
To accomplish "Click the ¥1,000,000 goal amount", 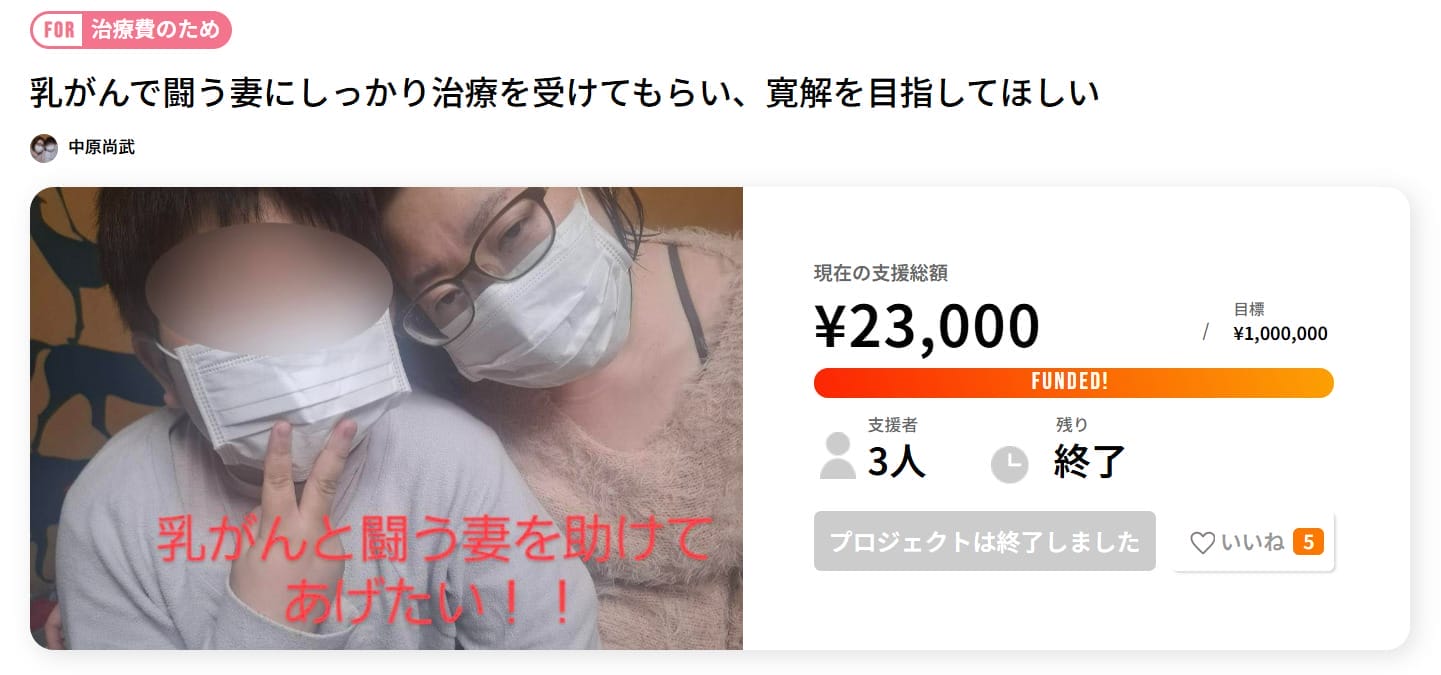I will (1280, 334).
